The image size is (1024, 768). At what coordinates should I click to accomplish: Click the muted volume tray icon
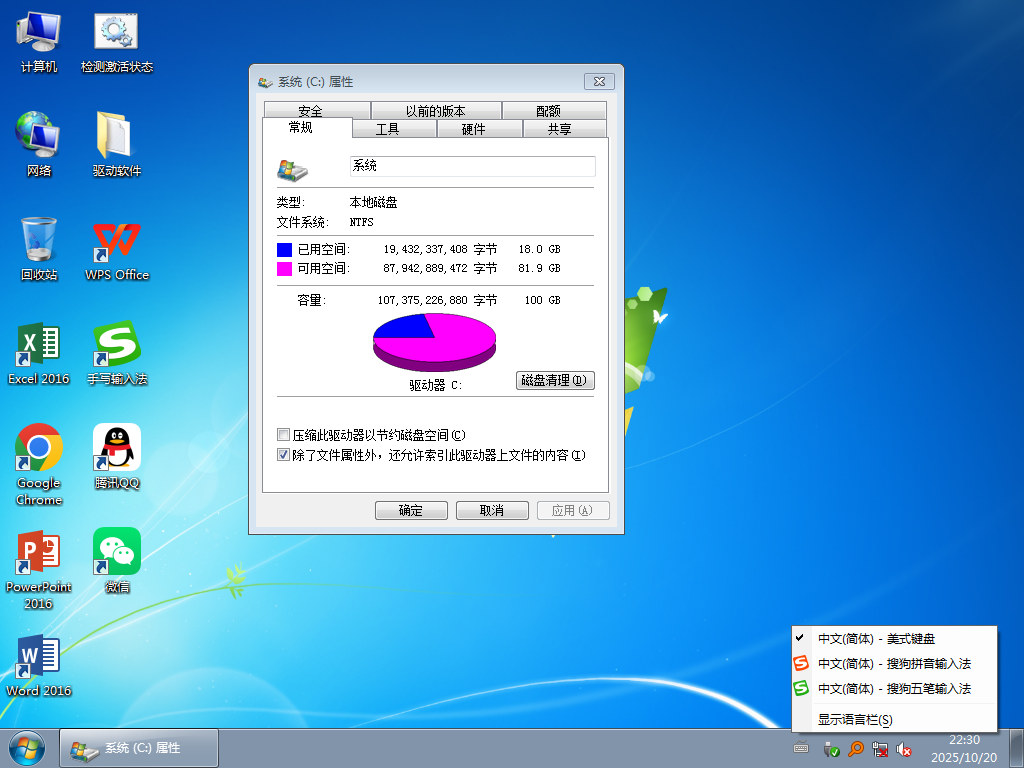pos(904,748)
